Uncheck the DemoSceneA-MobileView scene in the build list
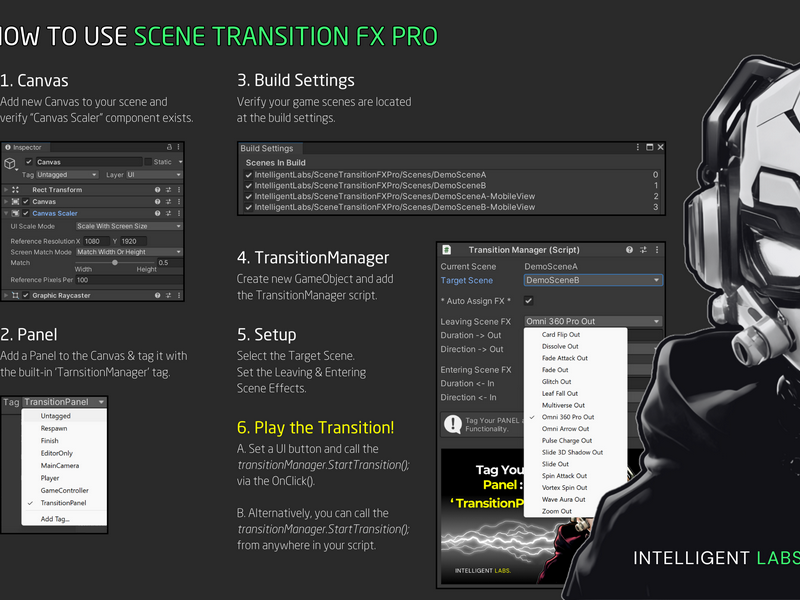This screenshot has width=800, height=600. point(248,196)
